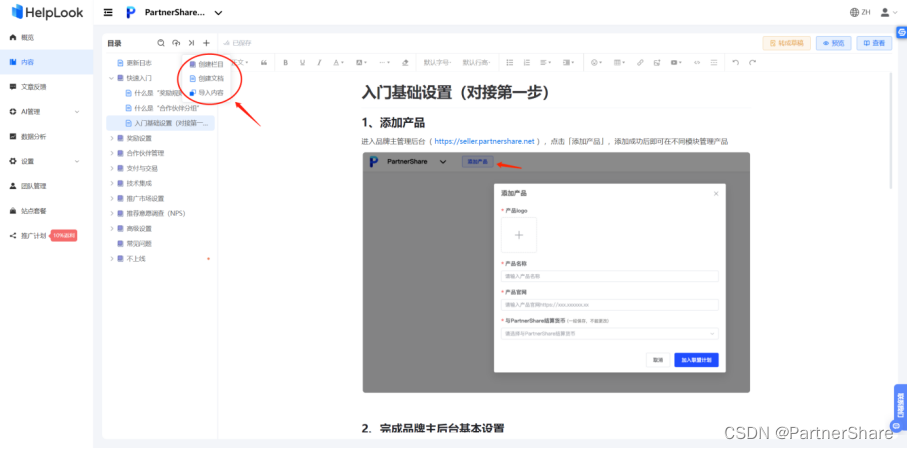
Task: Click the clear formatting eraser icon
Action: pyautogui.click(x=405, y=63)
